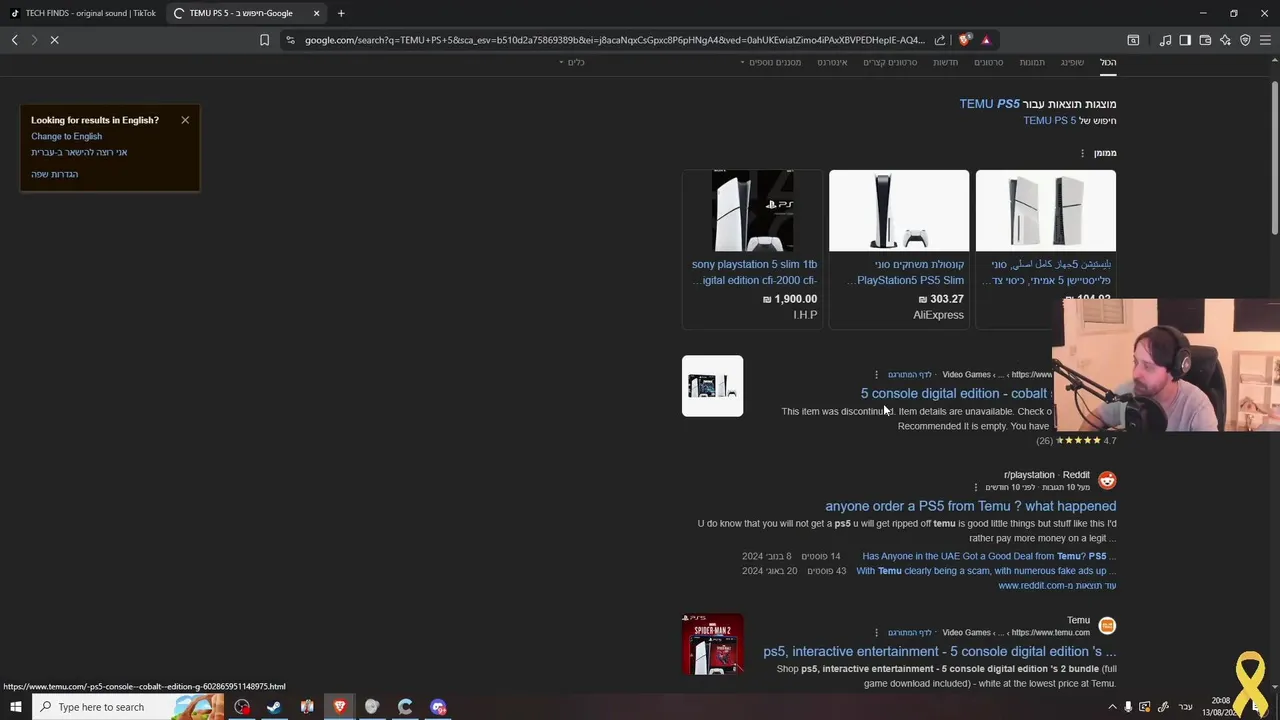Open ps5 interactive entertainment Temu result
The image size is (1280, 720).
pos(940,651)
